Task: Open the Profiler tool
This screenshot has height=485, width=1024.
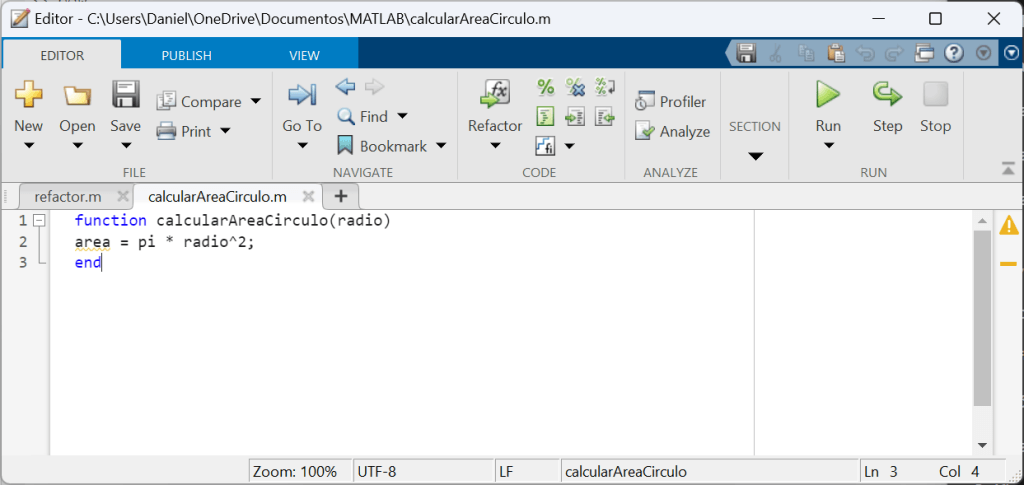Action: tap(671, 101)
